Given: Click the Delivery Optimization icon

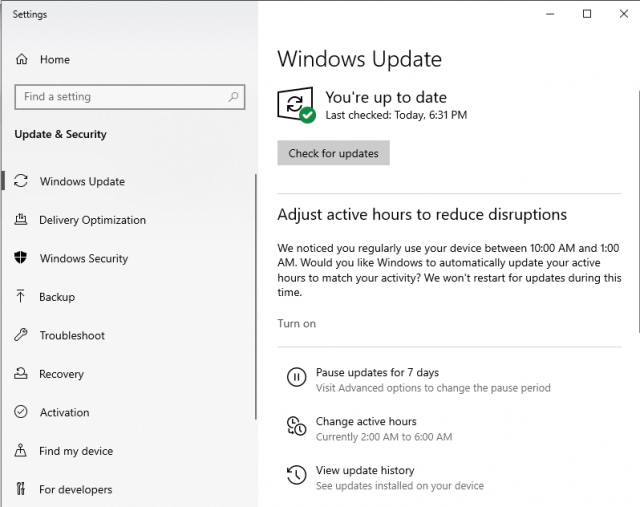Looking at the screenshot, I should click(20, 220).
